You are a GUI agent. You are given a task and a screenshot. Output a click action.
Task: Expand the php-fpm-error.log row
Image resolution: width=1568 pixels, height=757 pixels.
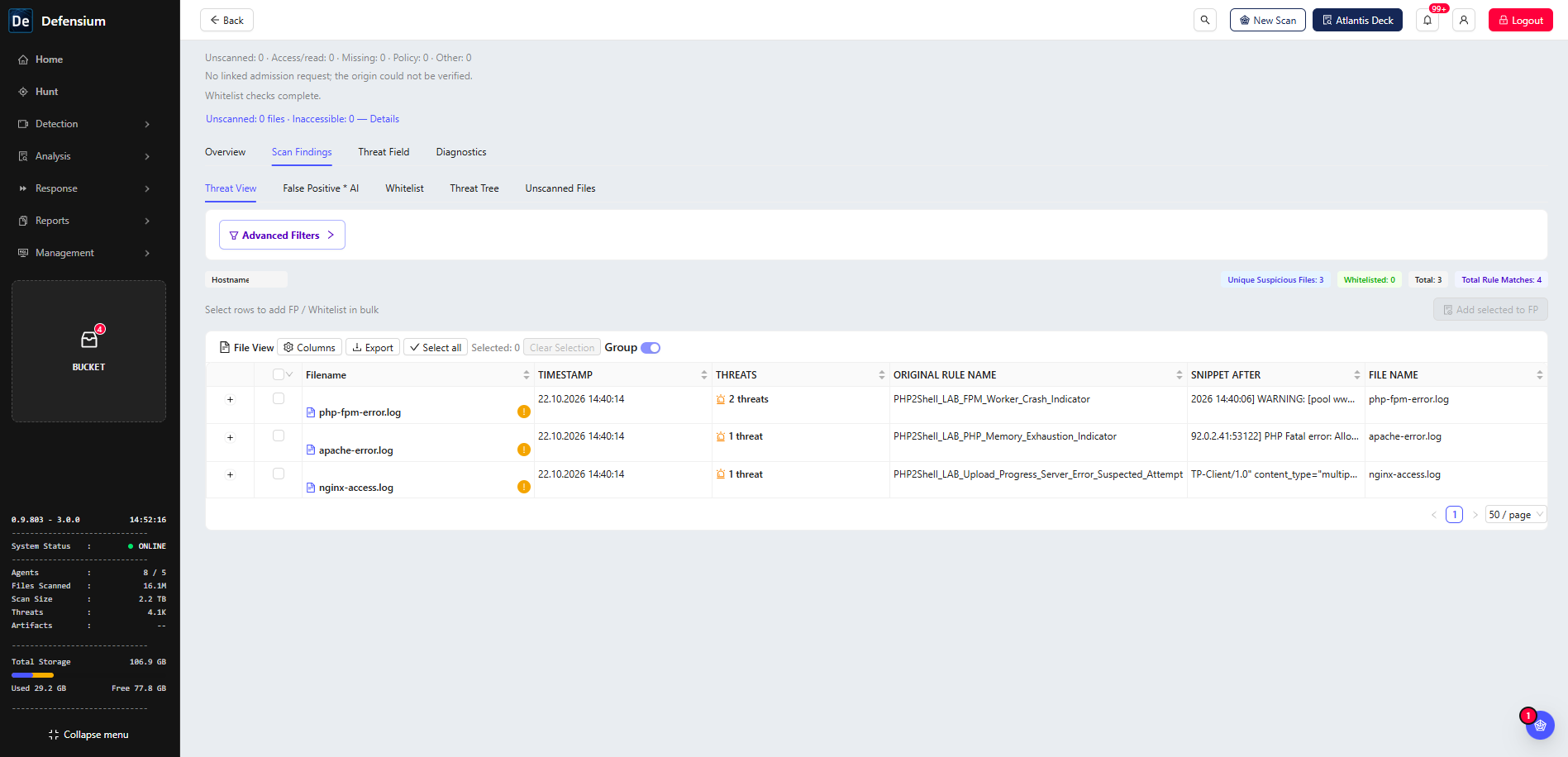[230, 400]
